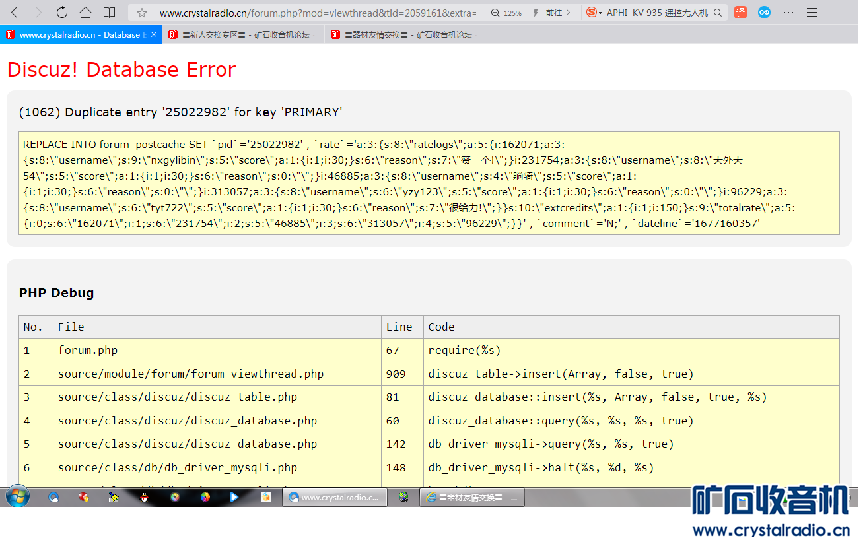Image resolution: width=858 pixels, height=543 pixels.
Task: Go to browser home page icon
Action: pos(86,13)
